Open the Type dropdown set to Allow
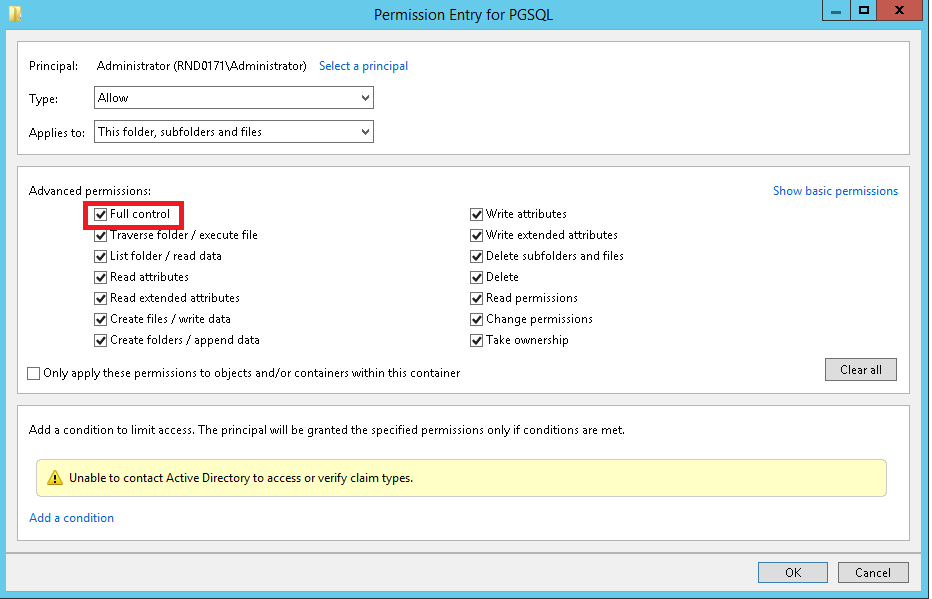 tap(233, 98)
